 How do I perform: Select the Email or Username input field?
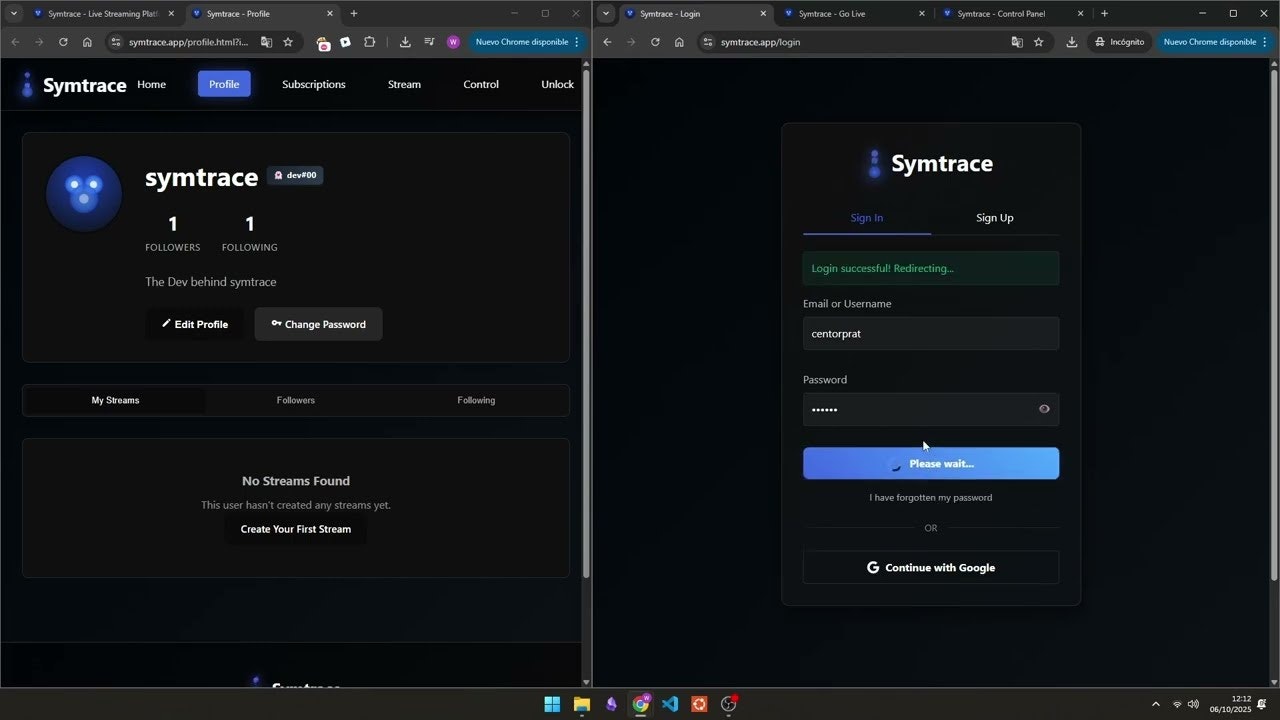pos(930,333)
